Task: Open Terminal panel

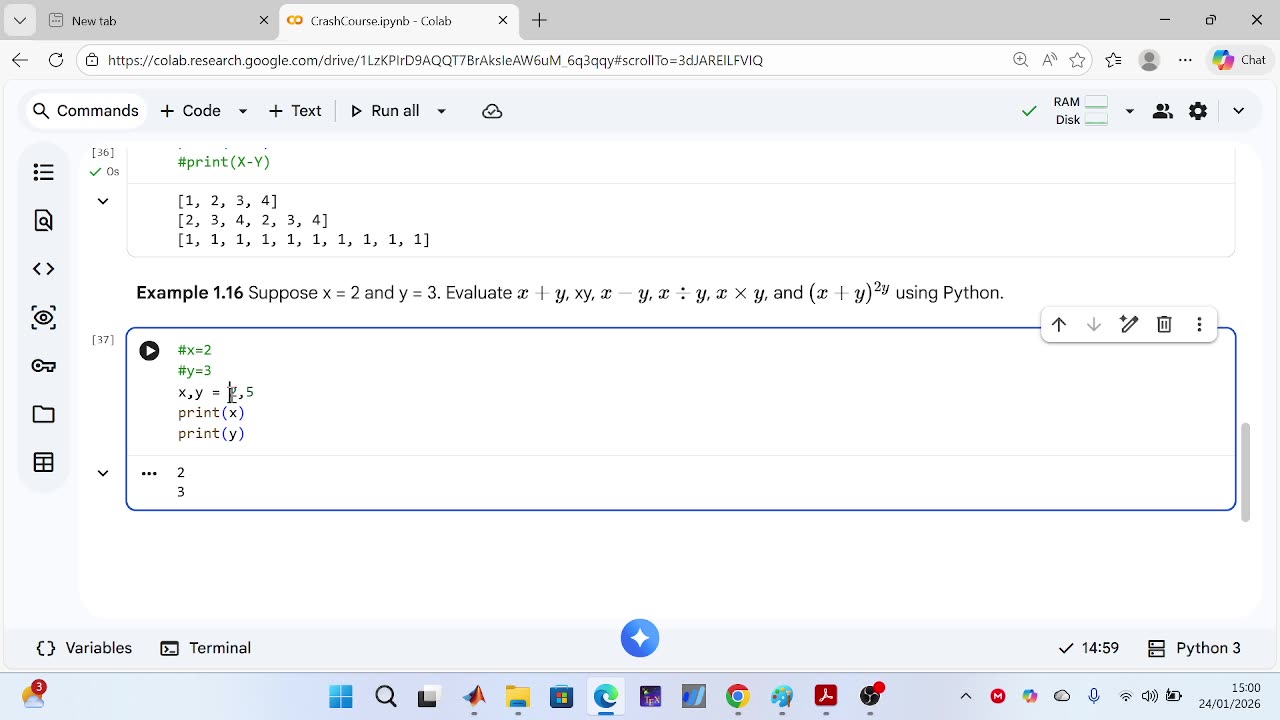Action: [x=206, y=648]
